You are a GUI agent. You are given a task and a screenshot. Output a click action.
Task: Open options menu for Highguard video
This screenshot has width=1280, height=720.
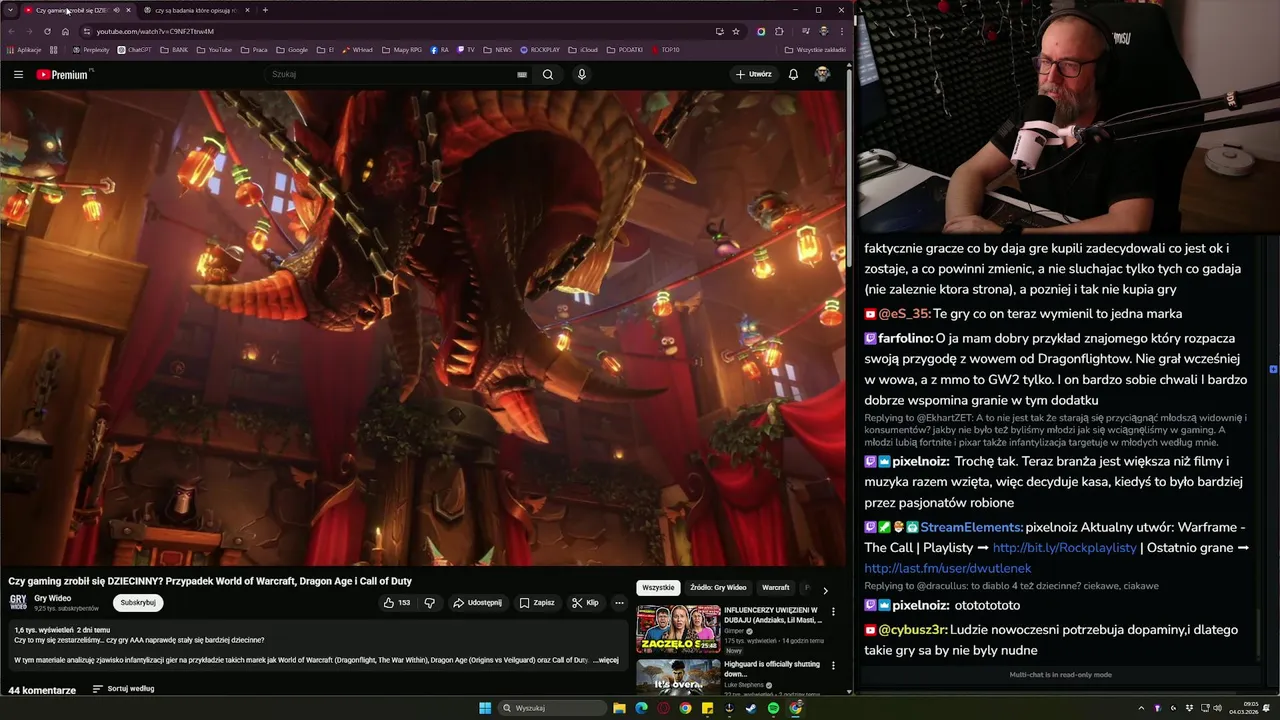click(833, 666)
